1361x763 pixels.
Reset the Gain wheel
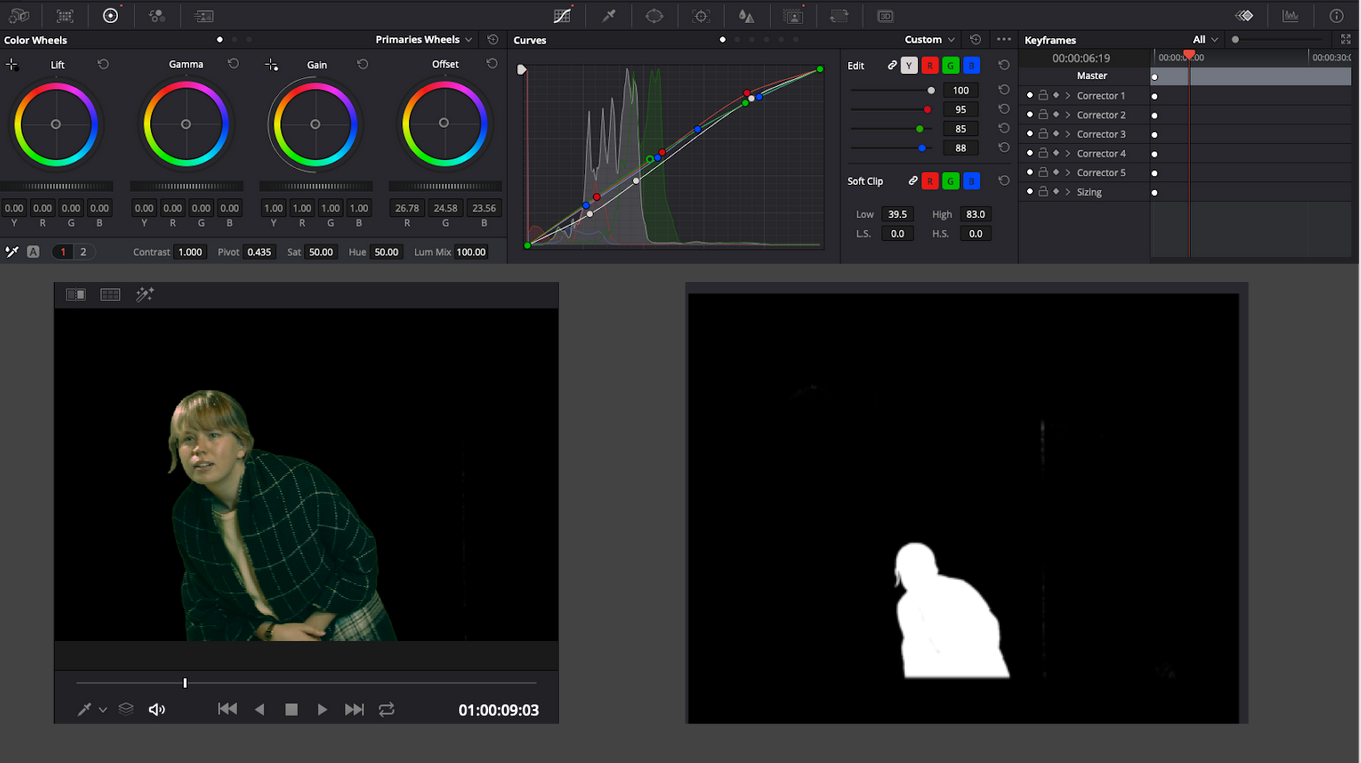tap(363, 64)
